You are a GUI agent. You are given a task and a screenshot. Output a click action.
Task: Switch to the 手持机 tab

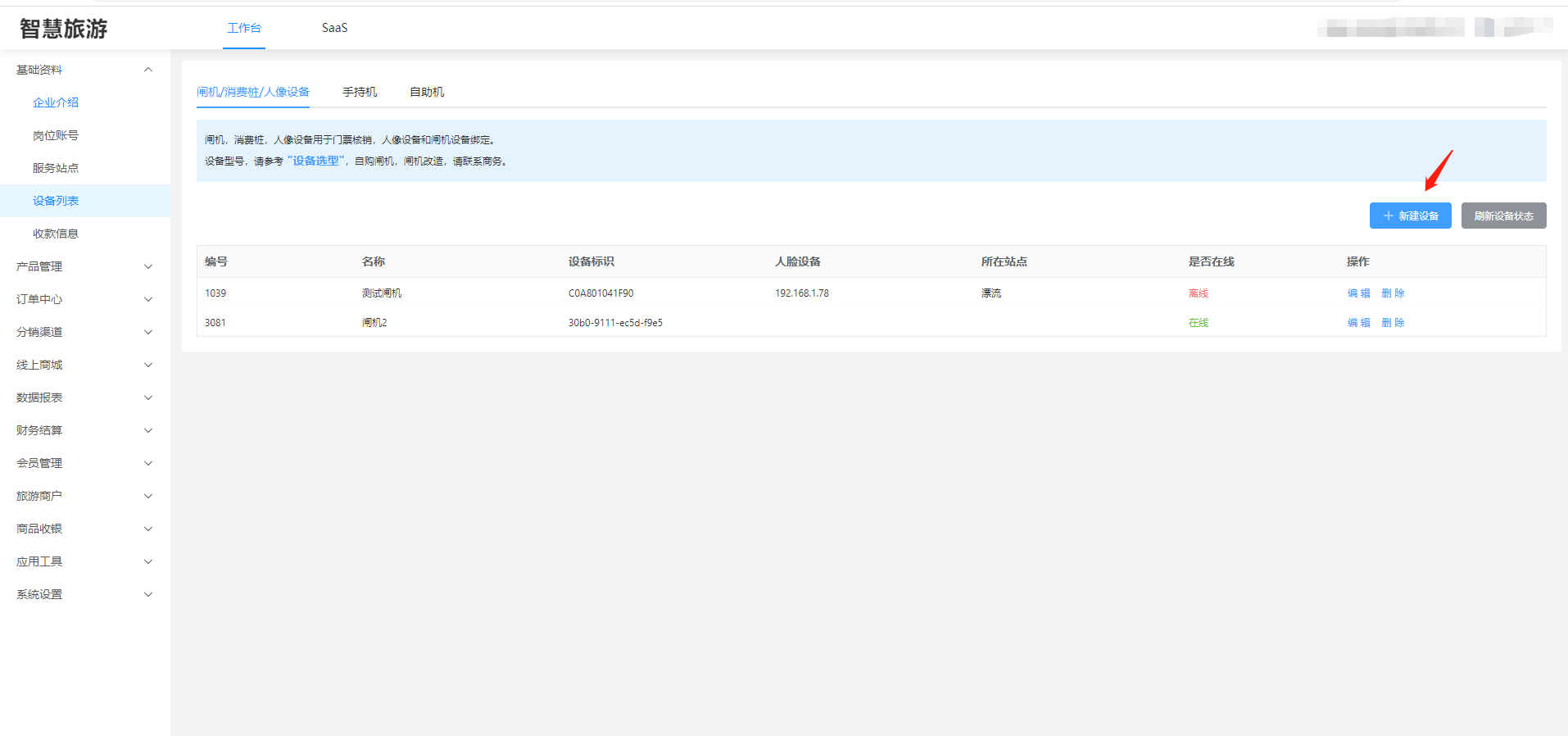coord(360,92)
